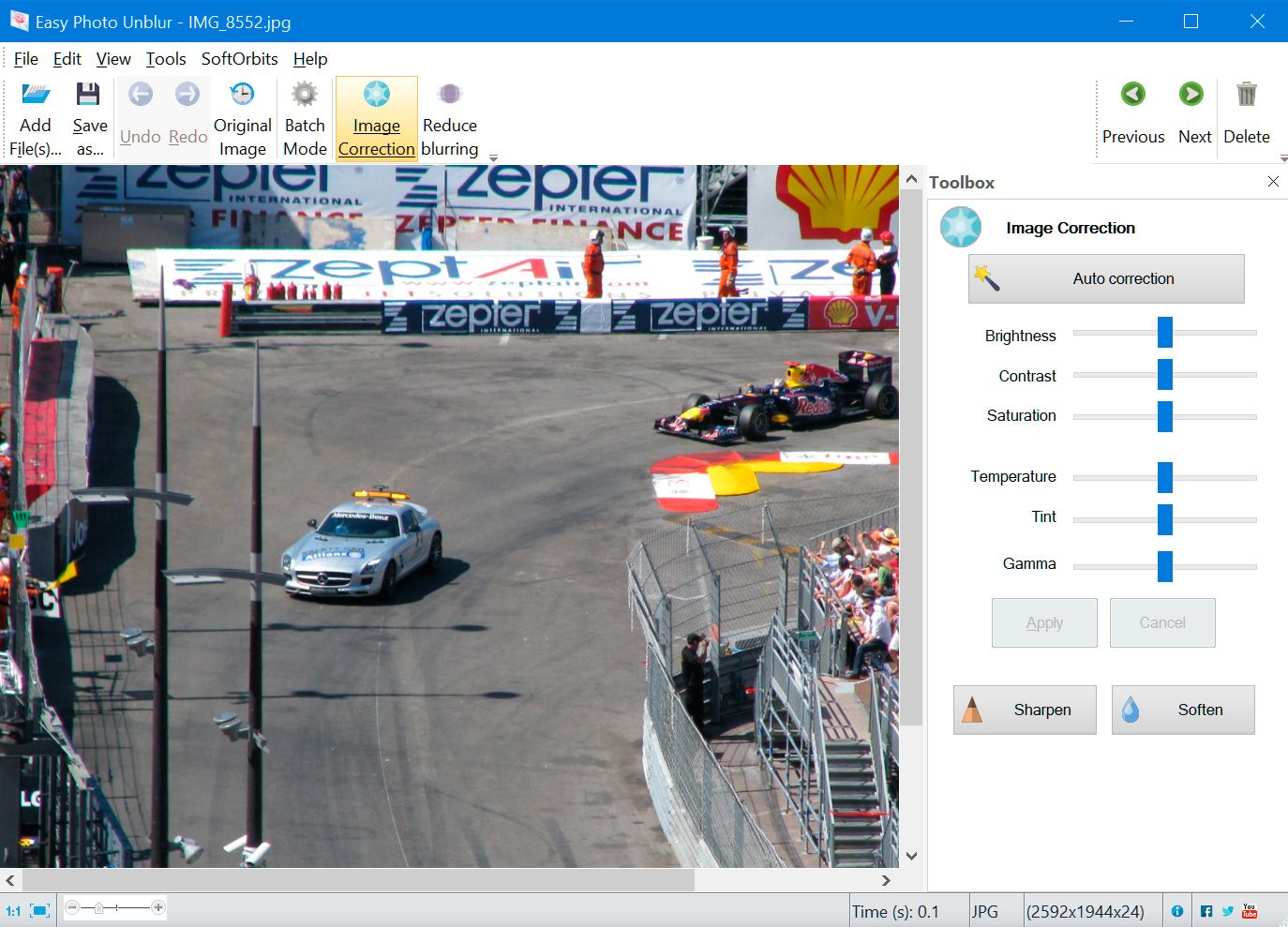1288x927 pixels.
Task: Click the vertical scrollbar down arrow
Action: (911, 856)
